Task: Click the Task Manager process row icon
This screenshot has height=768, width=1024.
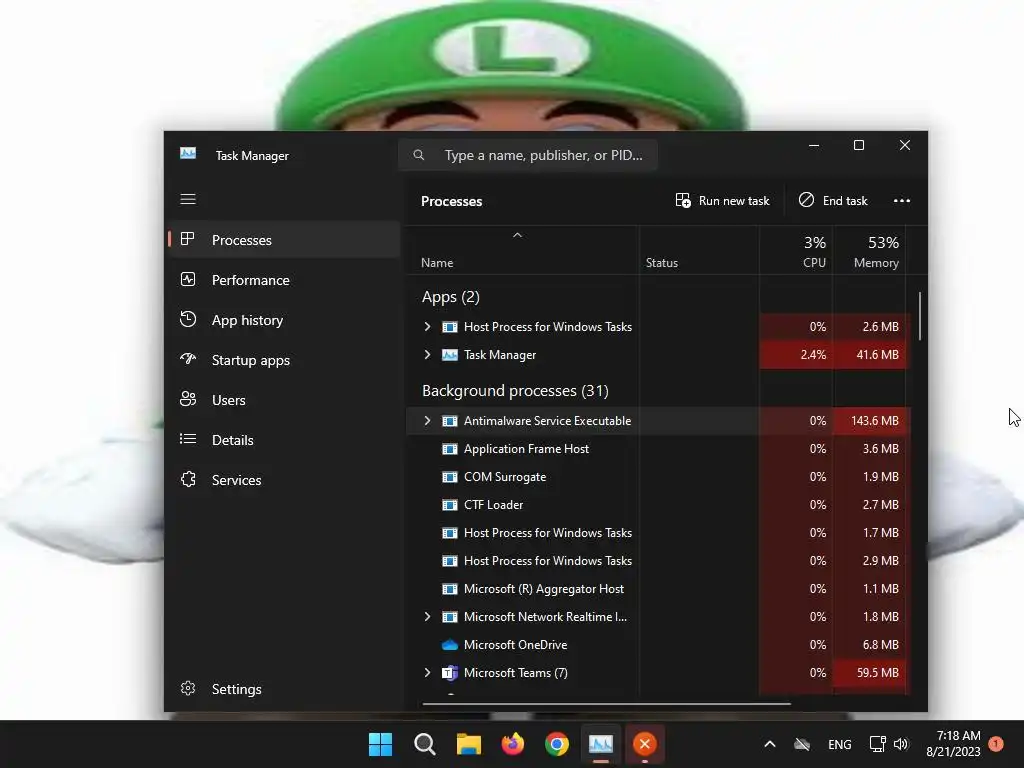Action: coord(449,355)
